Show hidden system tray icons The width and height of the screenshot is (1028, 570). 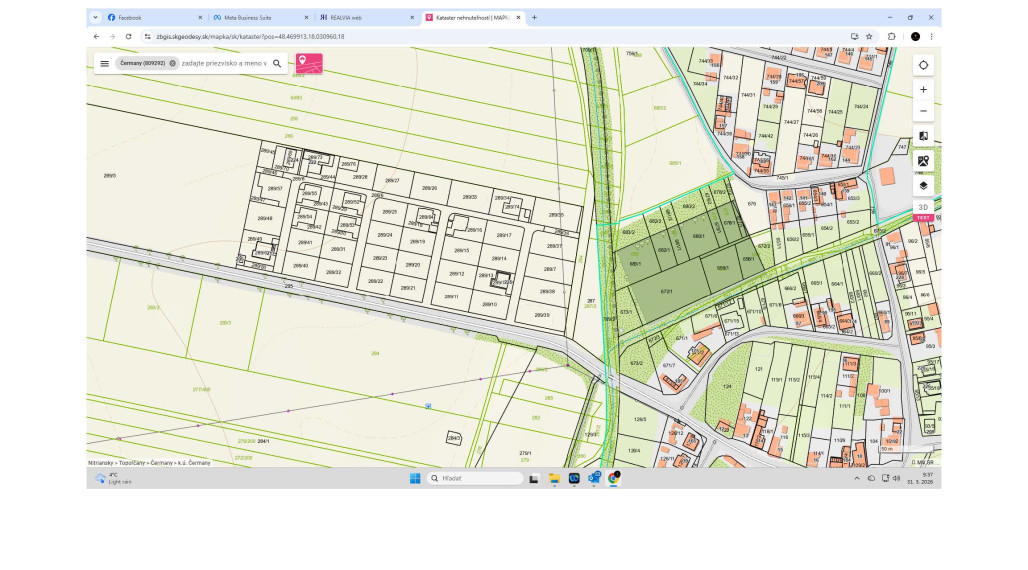[857, 478]
